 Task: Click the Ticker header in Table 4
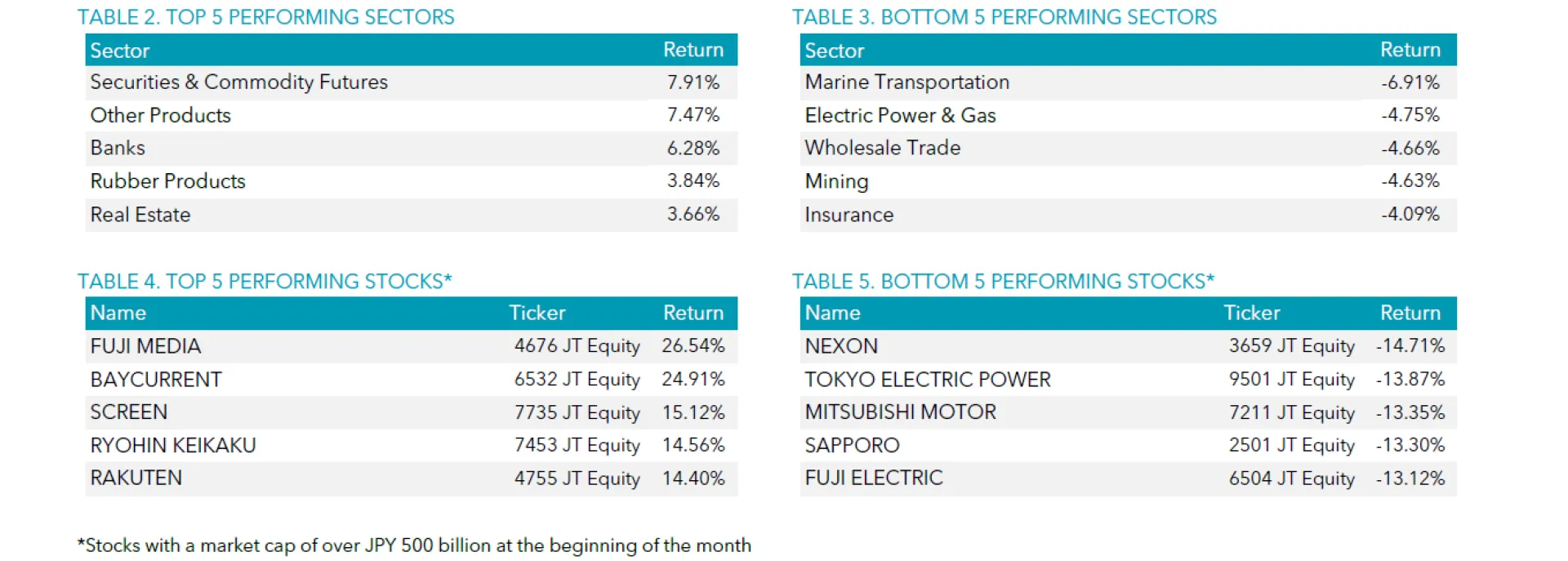537,313
